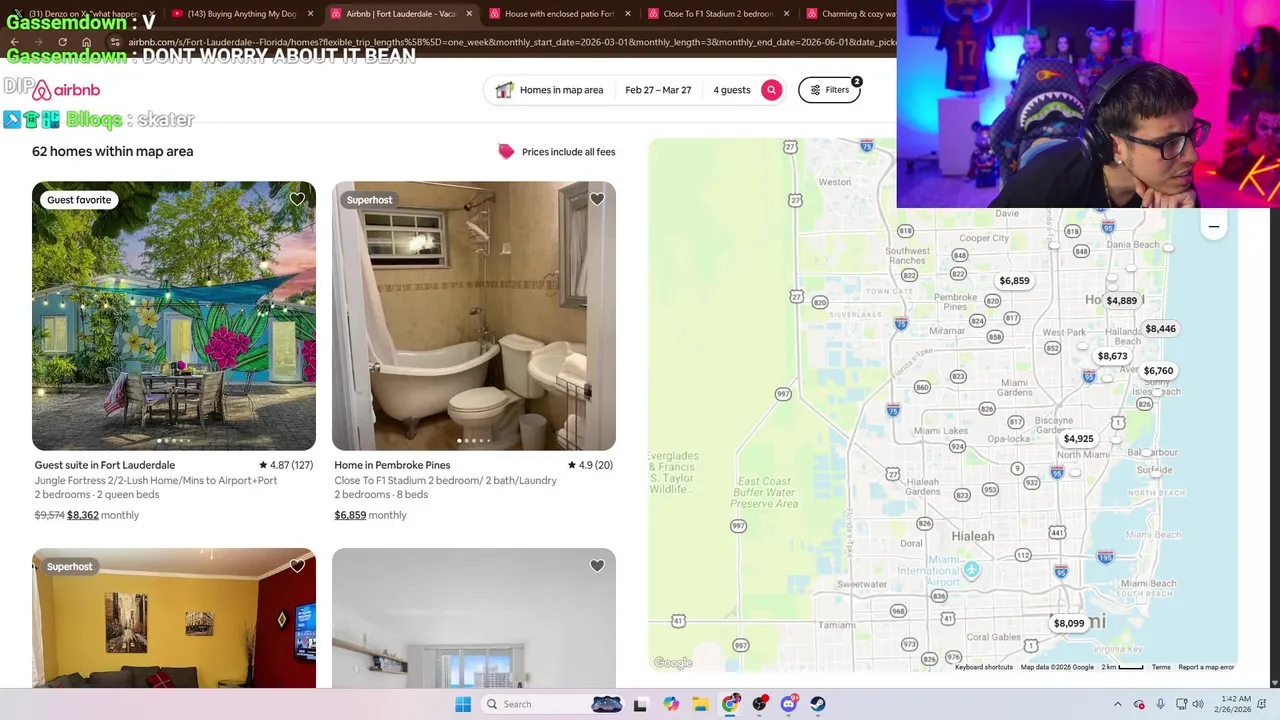Open OBS Studio from the taskbar
1280x720 pixels.
pos(760,704)
